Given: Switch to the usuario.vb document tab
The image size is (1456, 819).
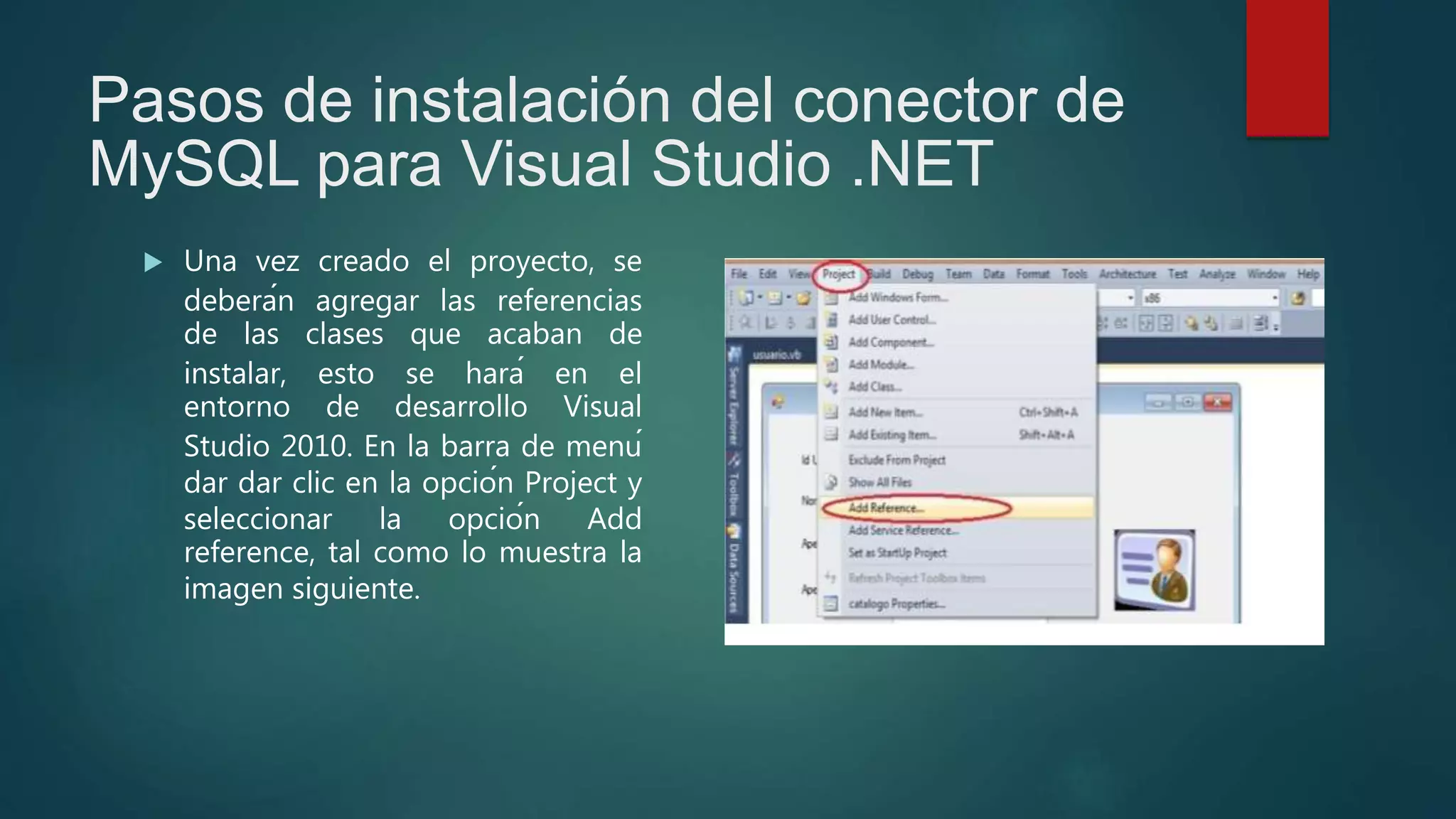Looking at the screenshot, I should click(777, 355).
